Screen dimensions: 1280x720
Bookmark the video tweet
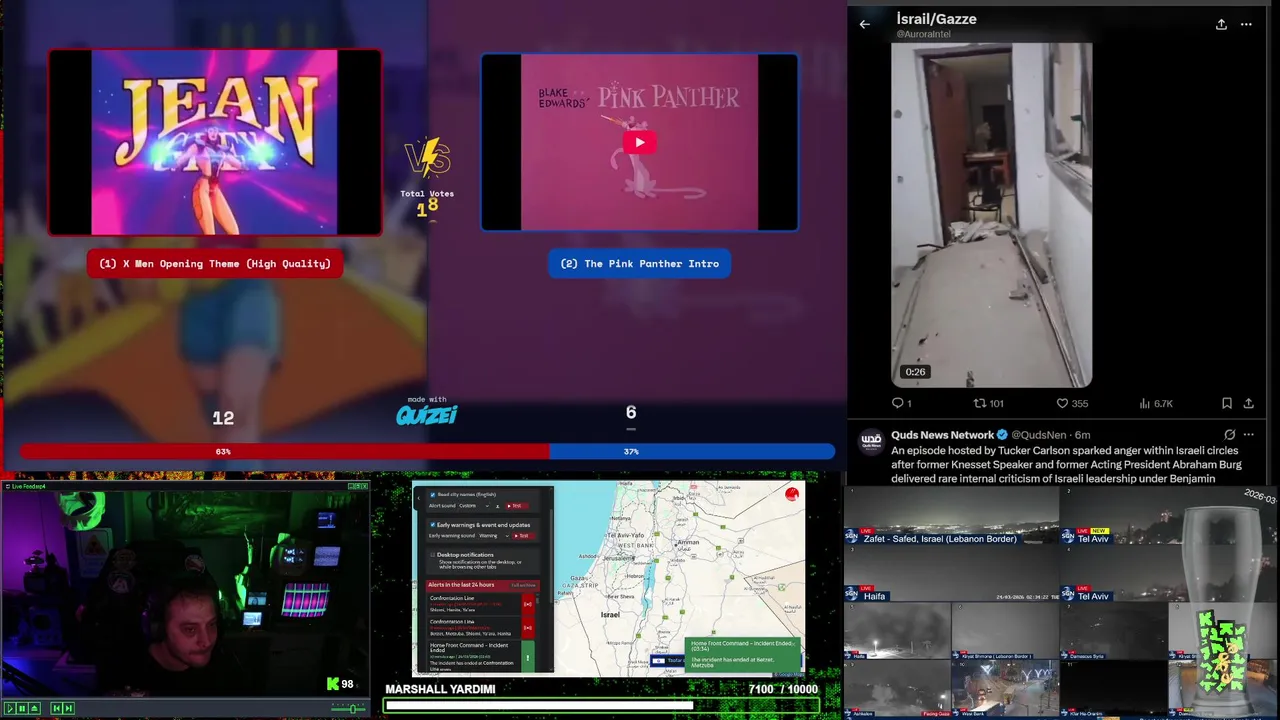tap(1227, 403)
